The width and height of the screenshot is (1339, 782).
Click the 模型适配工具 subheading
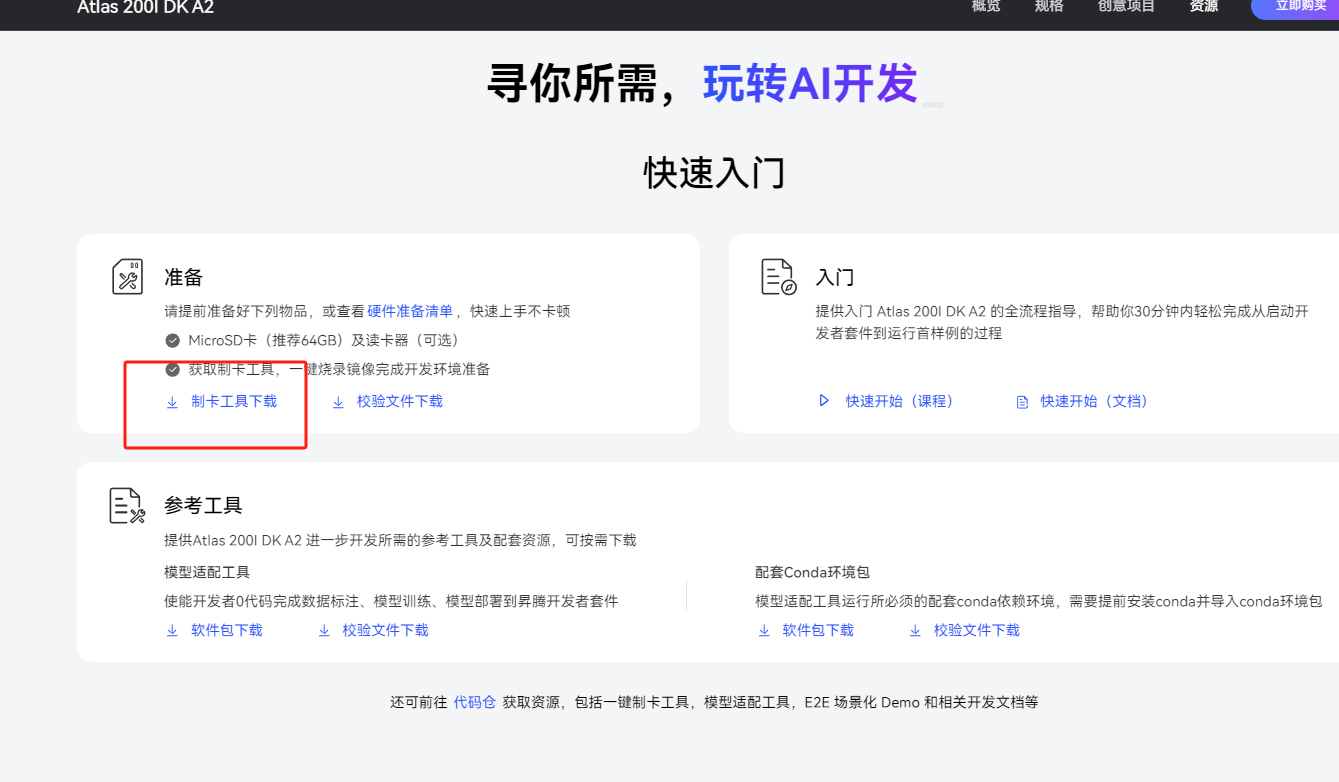tap(207, 572)
